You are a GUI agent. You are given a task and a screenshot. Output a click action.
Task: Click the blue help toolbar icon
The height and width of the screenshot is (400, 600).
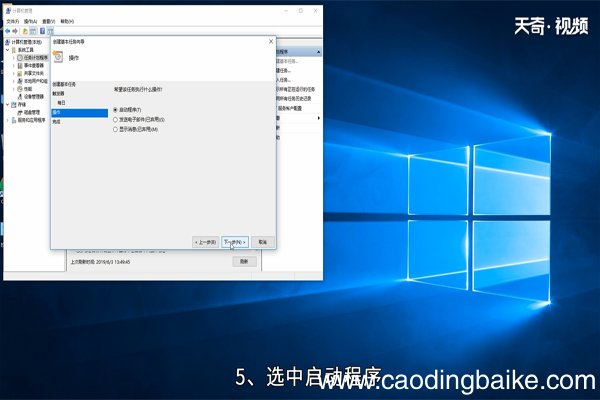(x=42, y=31)
